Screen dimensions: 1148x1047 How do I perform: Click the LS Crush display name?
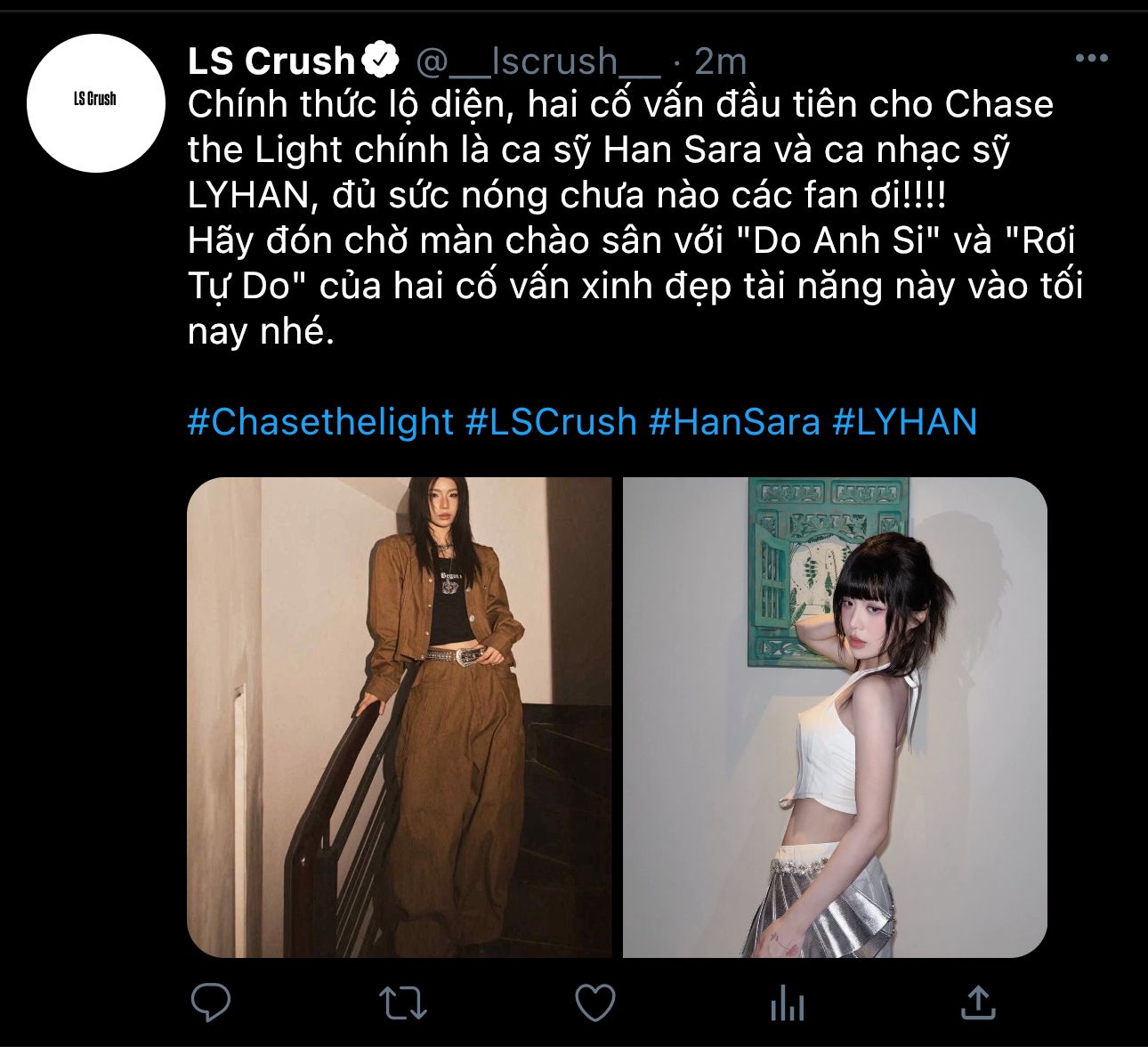coord(271,61)
